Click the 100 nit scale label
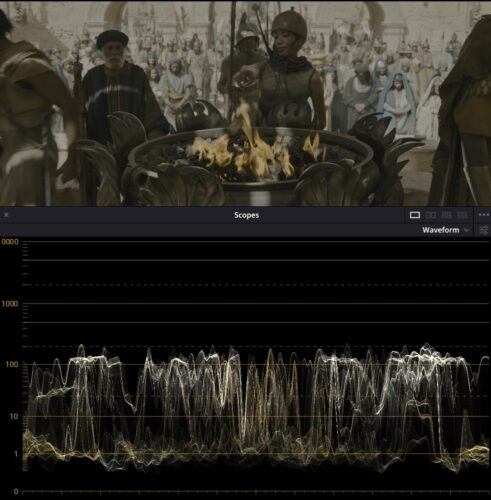Viewport: 491px width, 500px height. click(x=12, y=364)
